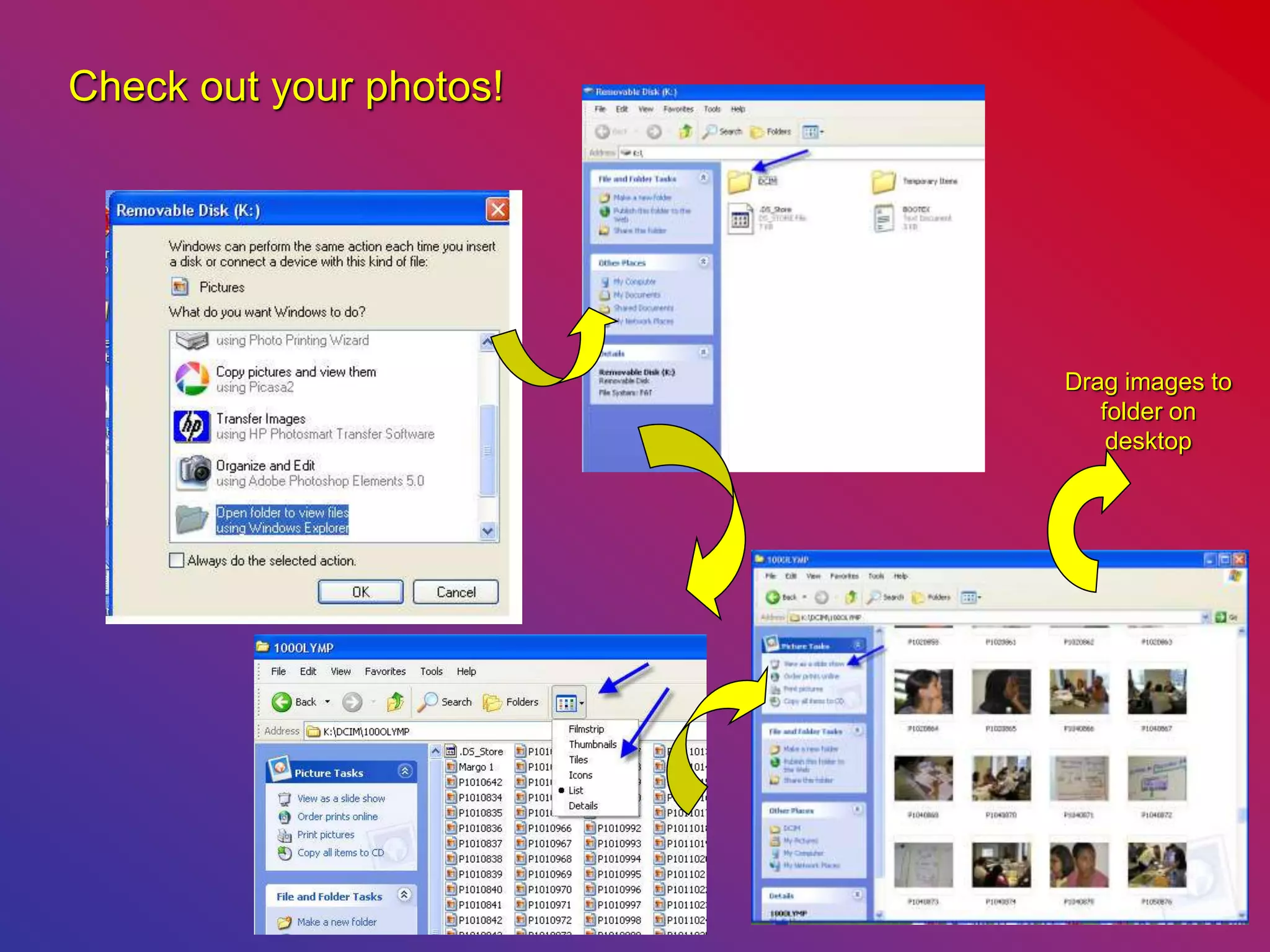Collapse Details panel in Removable Disk window
This screenshot has width=1270, height=952.
(704, 352)
